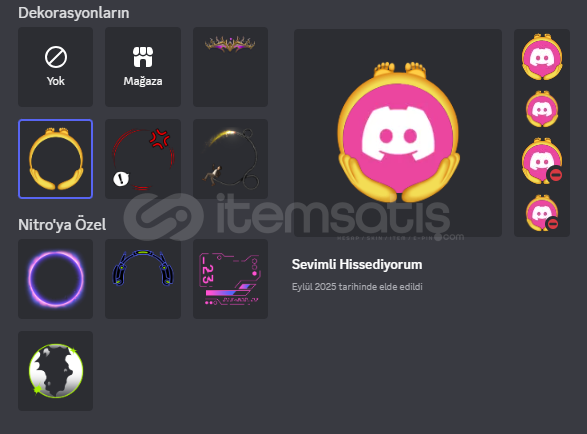The height and width of the screenshot is (434, 587).
Task: Select the green splat cloud decoration
Action: tap(55, 371)
